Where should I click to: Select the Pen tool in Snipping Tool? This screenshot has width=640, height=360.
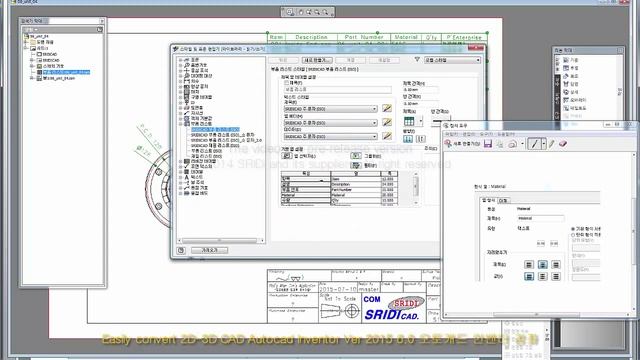(534, 144)
